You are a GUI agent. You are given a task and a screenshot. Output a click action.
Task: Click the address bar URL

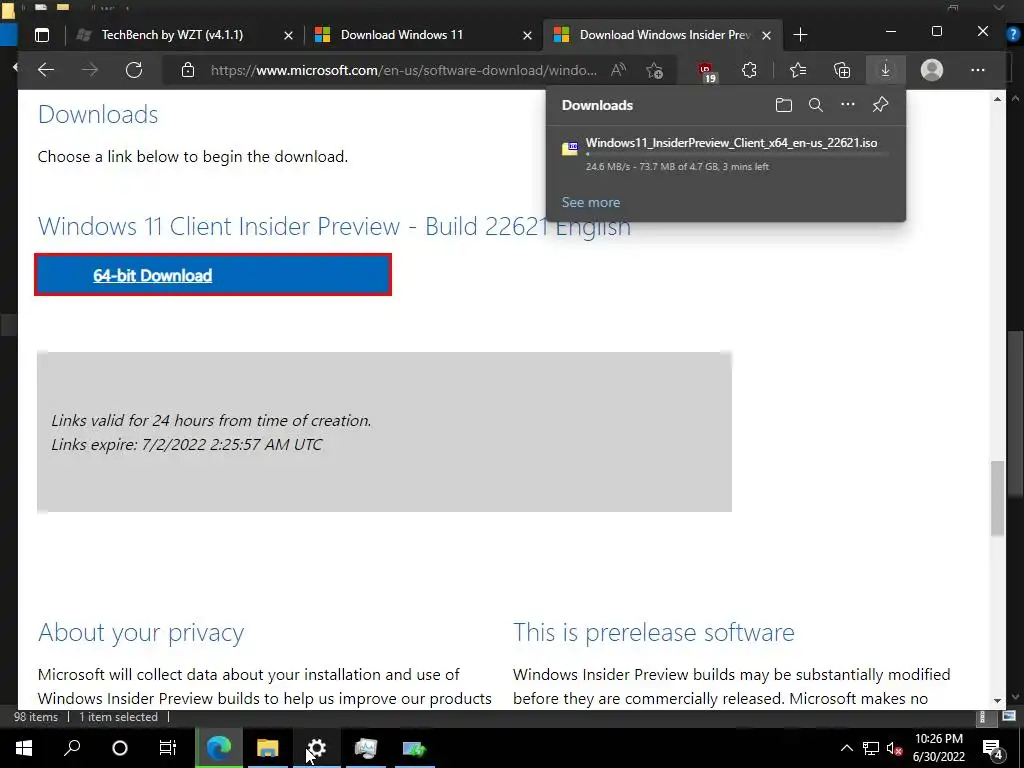pos(403,70)
